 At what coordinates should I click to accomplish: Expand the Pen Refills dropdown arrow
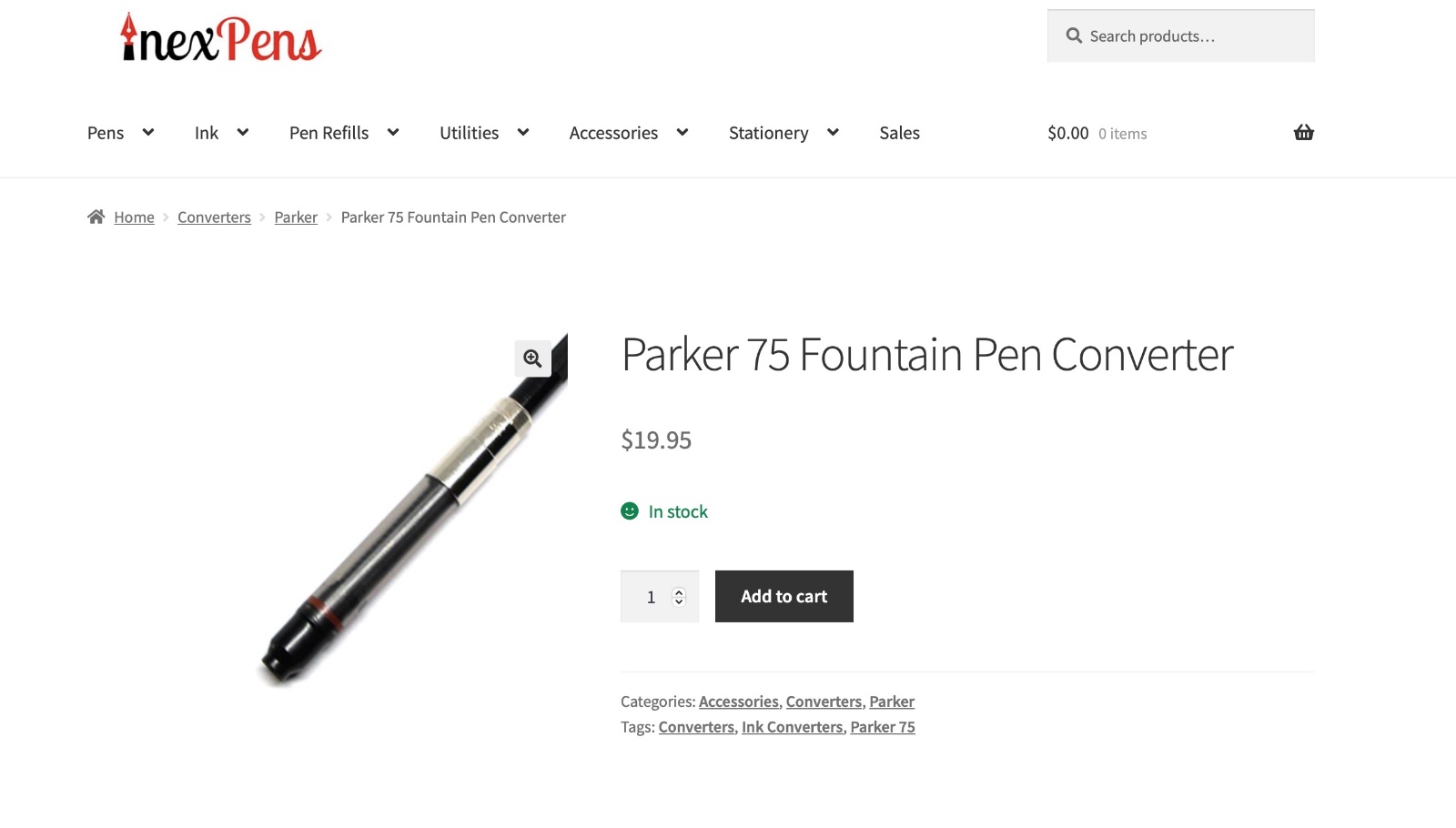click(x=393, y=133)
